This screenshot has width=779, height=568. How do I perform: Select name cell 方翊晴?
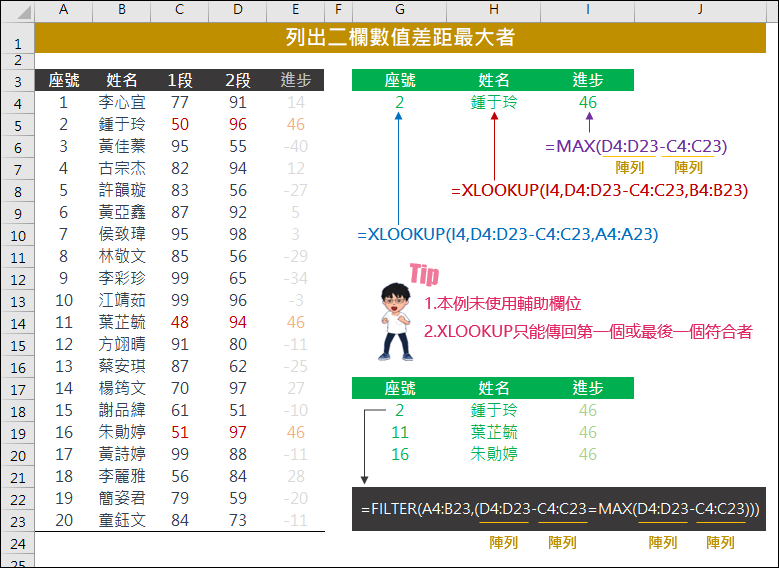pos(122,344)
